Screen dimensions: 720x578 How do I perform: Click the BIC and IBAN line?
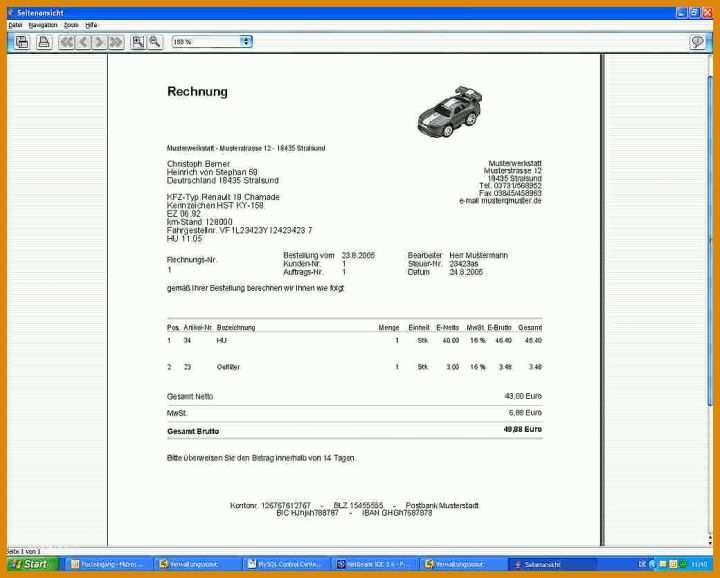(354, 513)
